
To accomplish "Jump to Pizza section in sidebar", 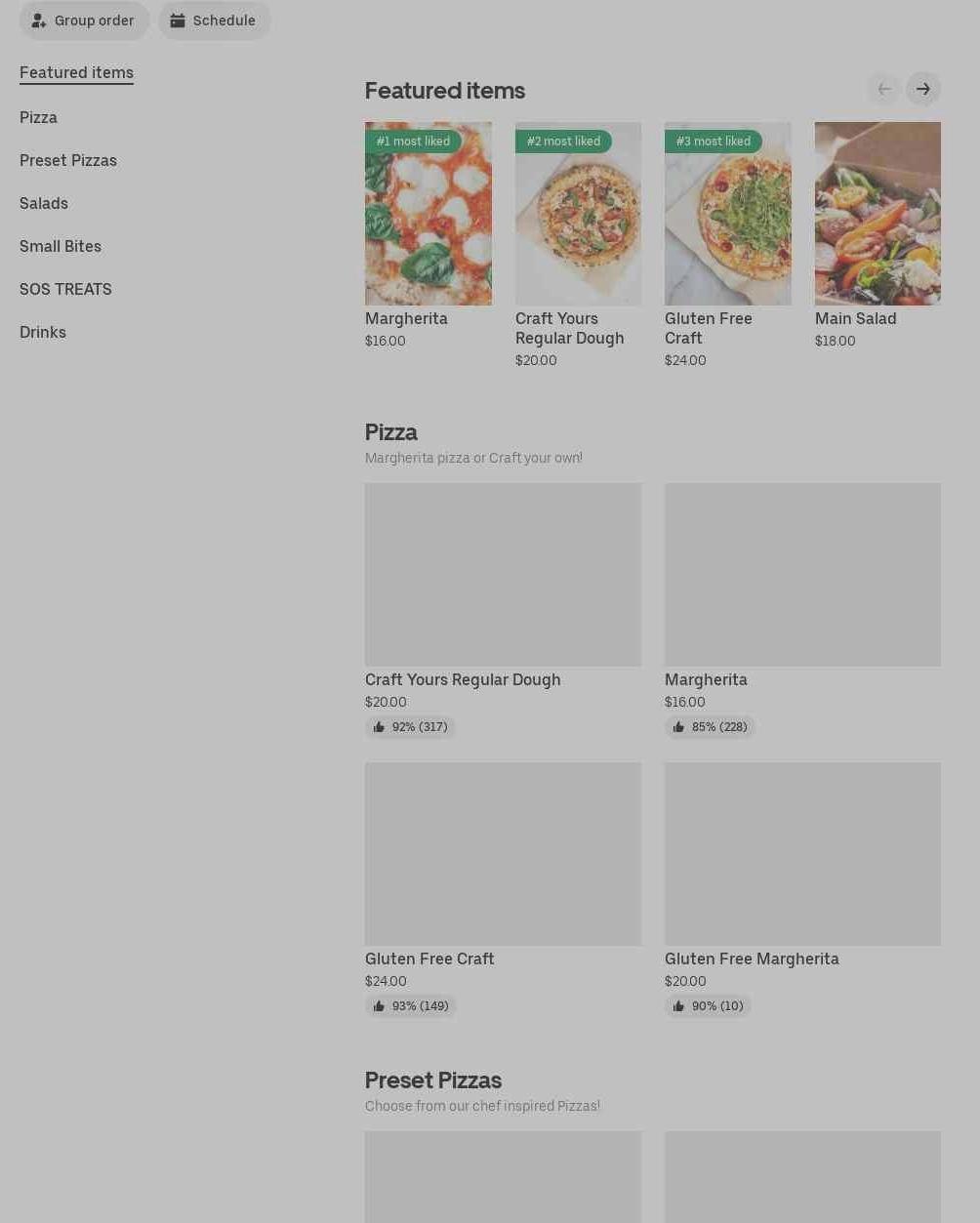I will (x=38, y=117).
